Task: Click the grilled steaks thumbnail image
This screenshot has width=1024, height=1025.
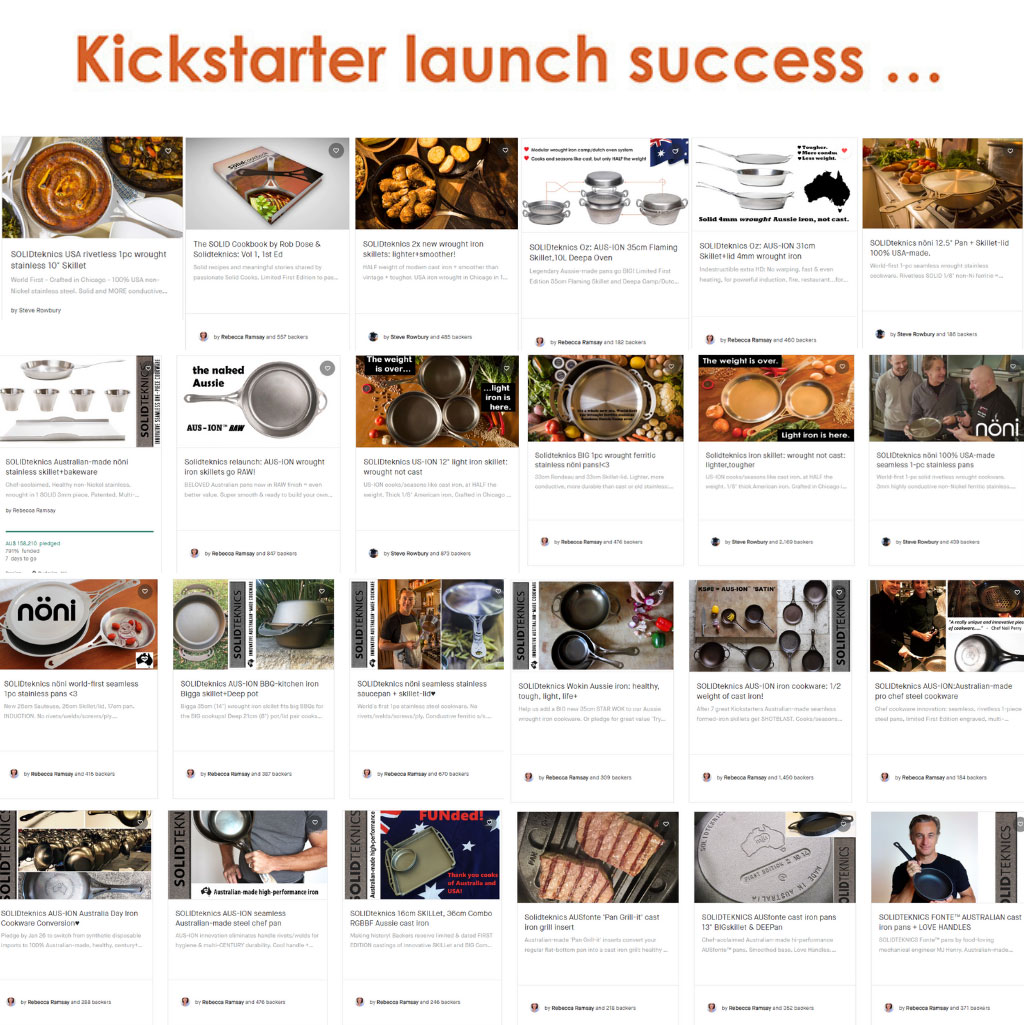Action: coord(598,858)
